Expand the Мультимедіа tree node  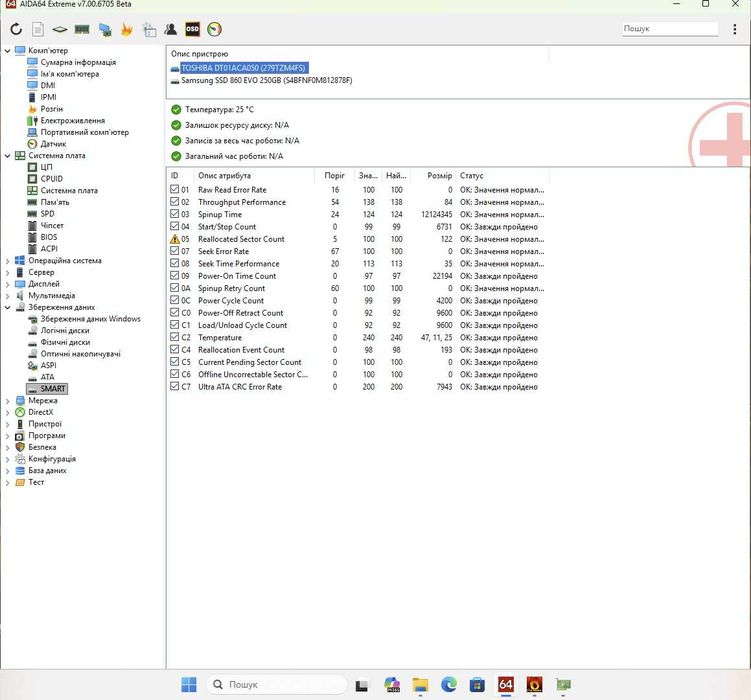(7, 296)
